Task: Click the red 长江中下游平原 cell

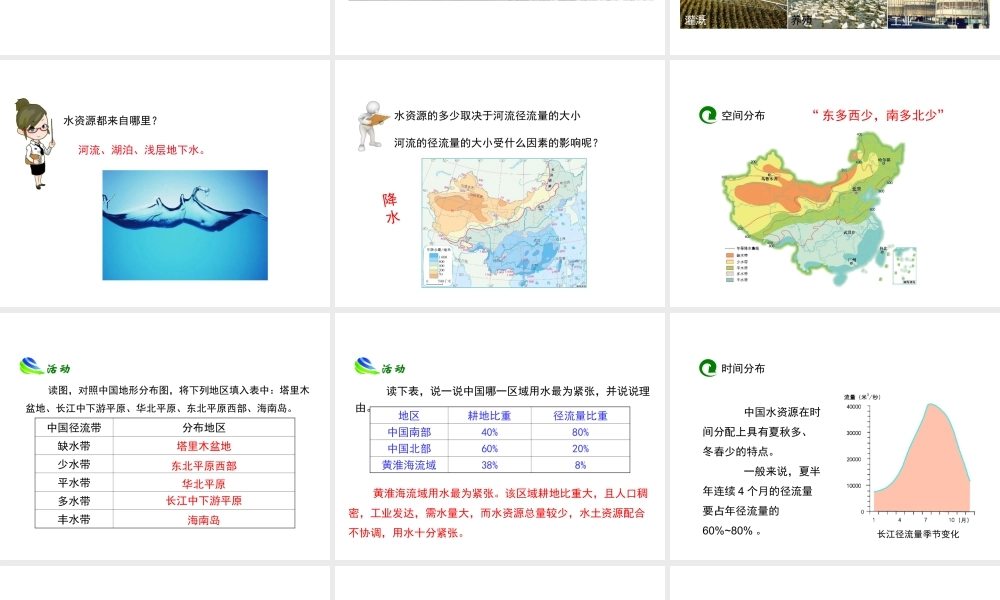Action: pyautogui.click(x=204, y=501)
